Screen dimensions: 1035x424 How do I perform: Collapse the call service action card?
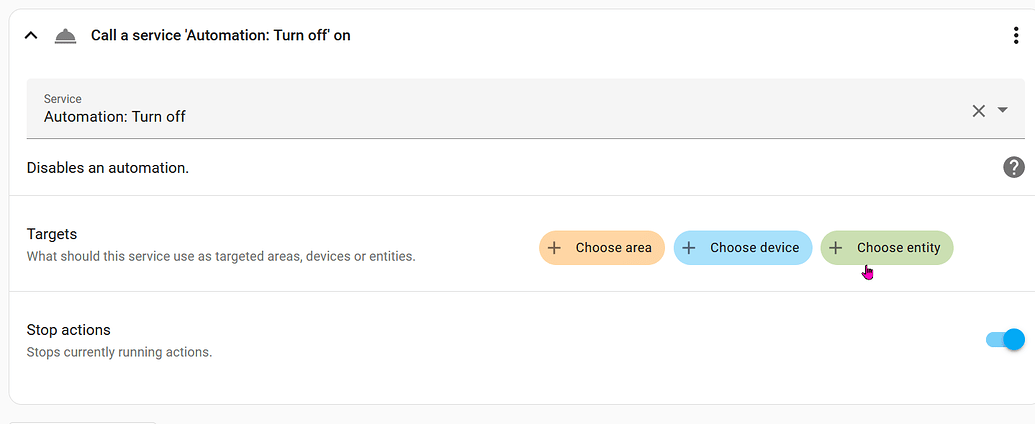tap(30, 36)
